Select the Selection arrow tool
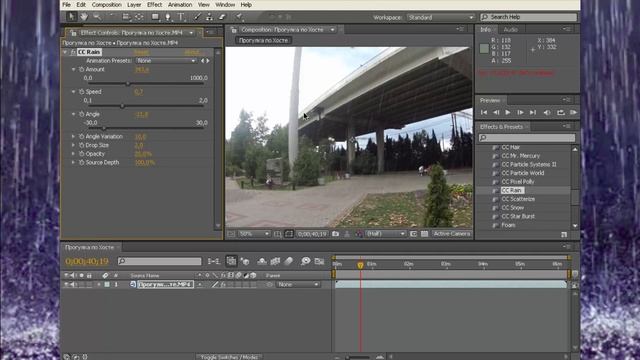The height and width of the screenshot is (360, 640). click(x=71, y=17)
